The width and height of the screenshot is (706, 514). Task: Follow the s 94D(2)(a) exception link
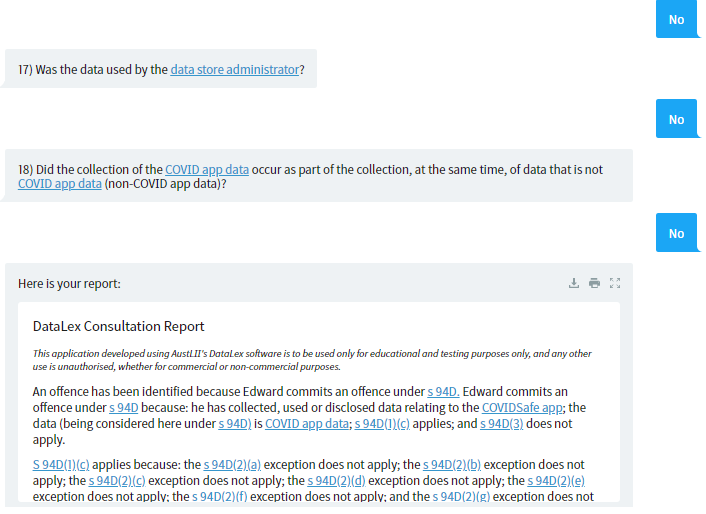(232, 465)
